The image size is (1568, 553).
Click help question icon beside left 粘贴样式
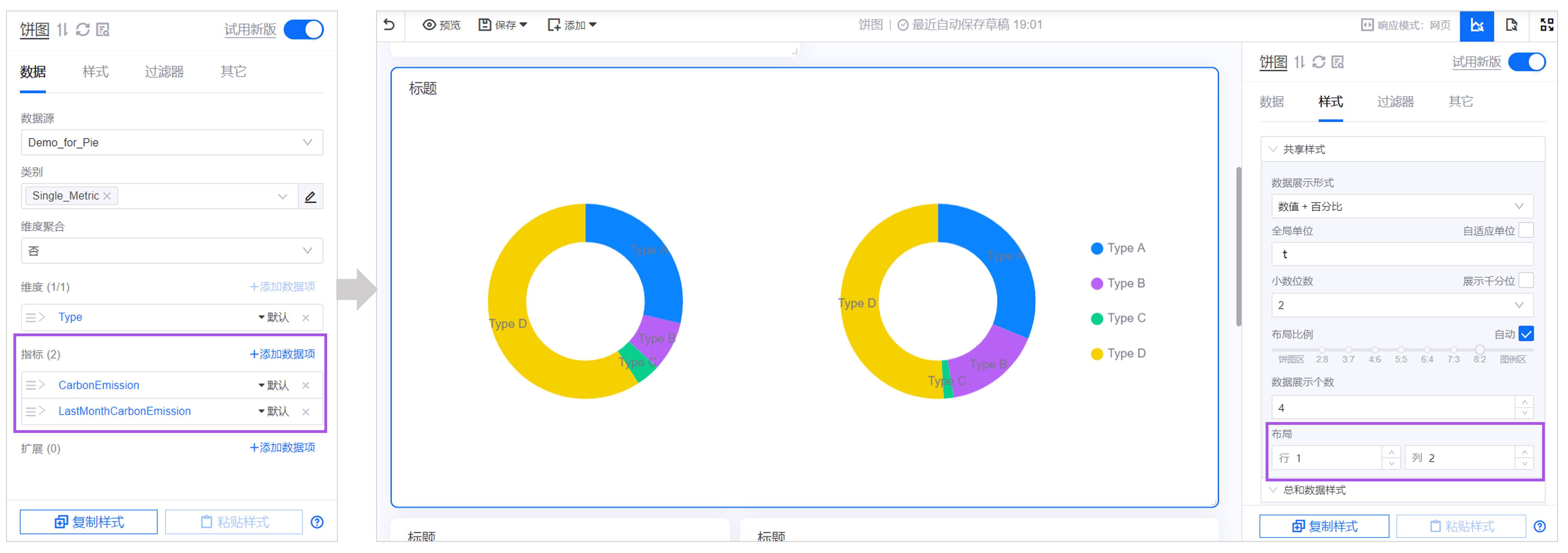[317, 522]
